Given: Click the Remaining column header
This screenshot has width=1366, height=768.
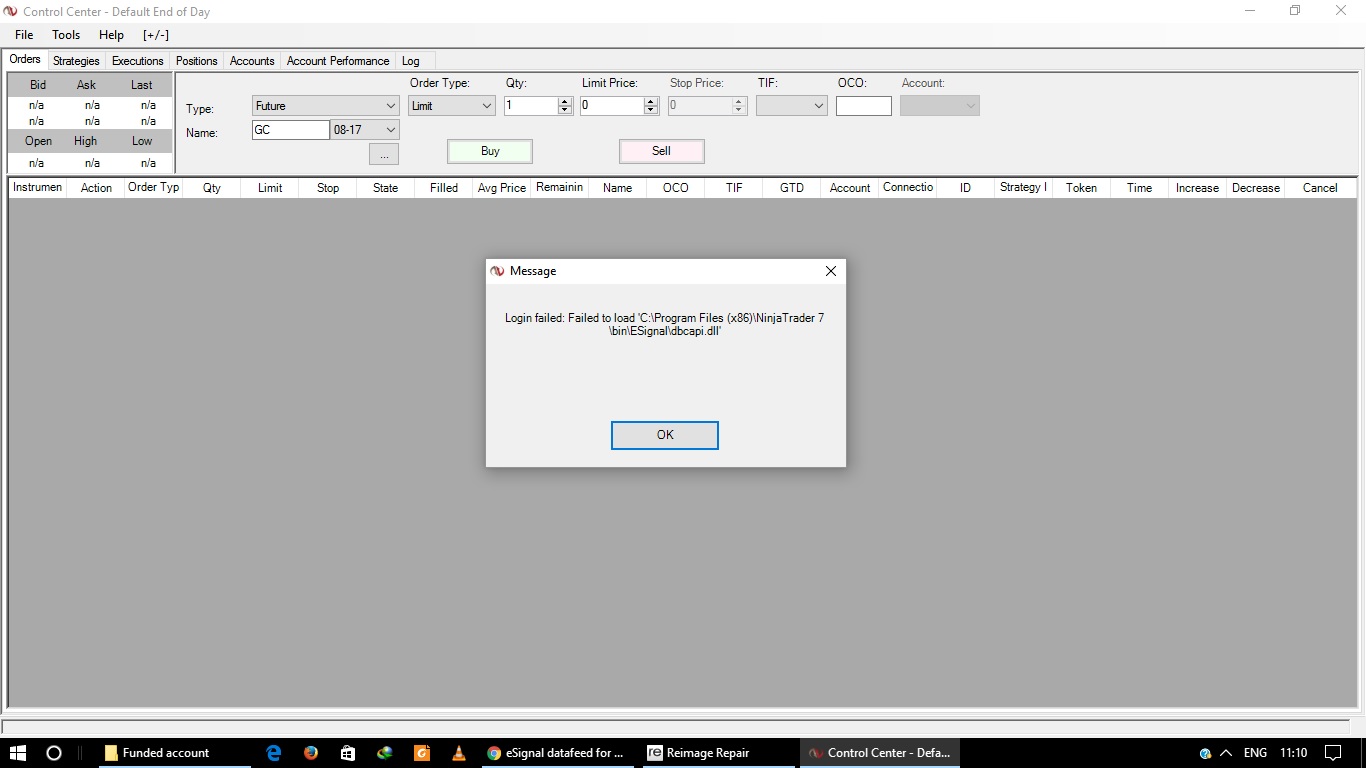Looking at the screenshot, I should click(560, 188).
